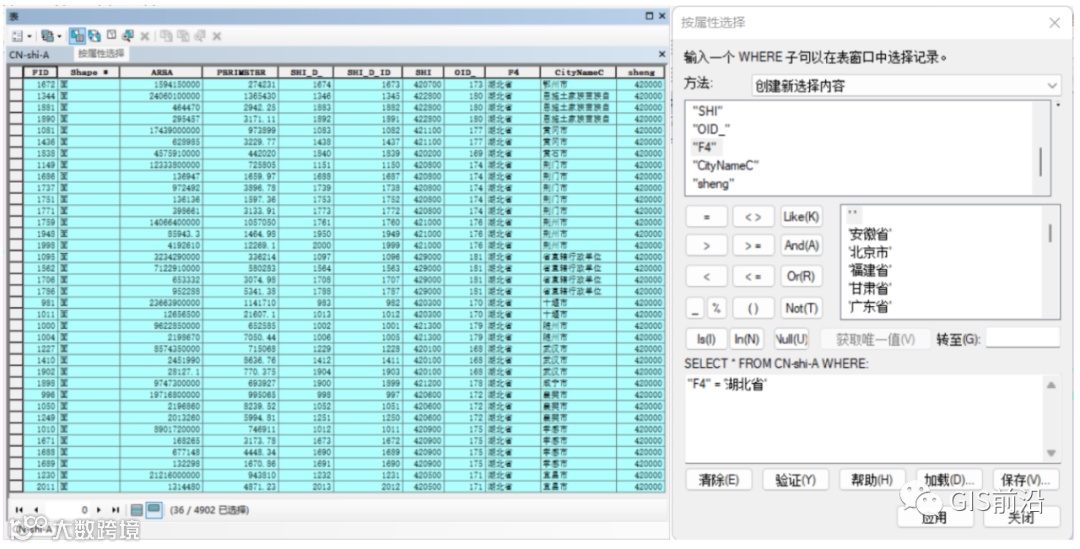Click the 关闭 close button

tap(1021, 516)
